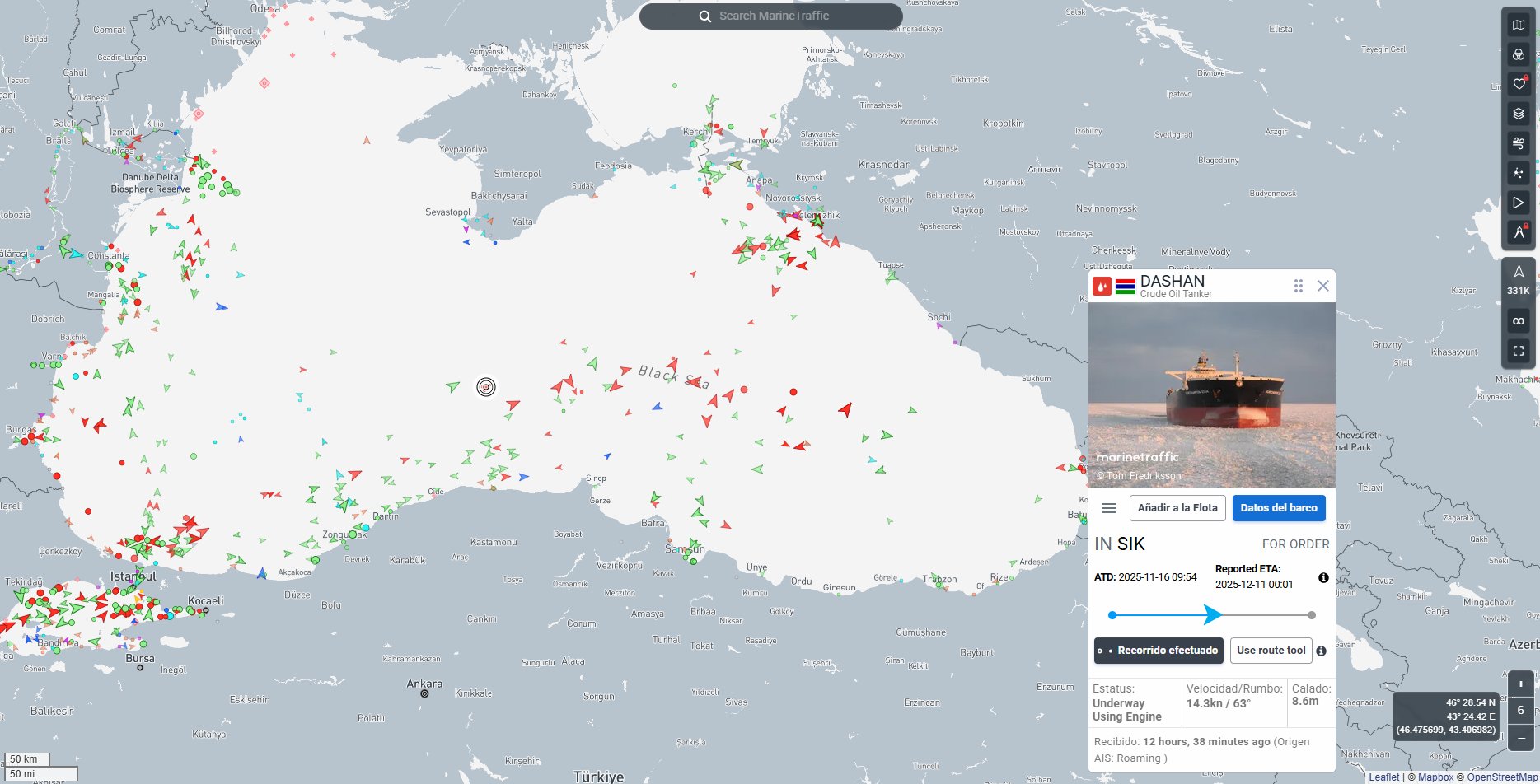Viewport: 1540px width, 784px height.
Task: Click the IN SIK origin port text
Action: point(1120,544)
